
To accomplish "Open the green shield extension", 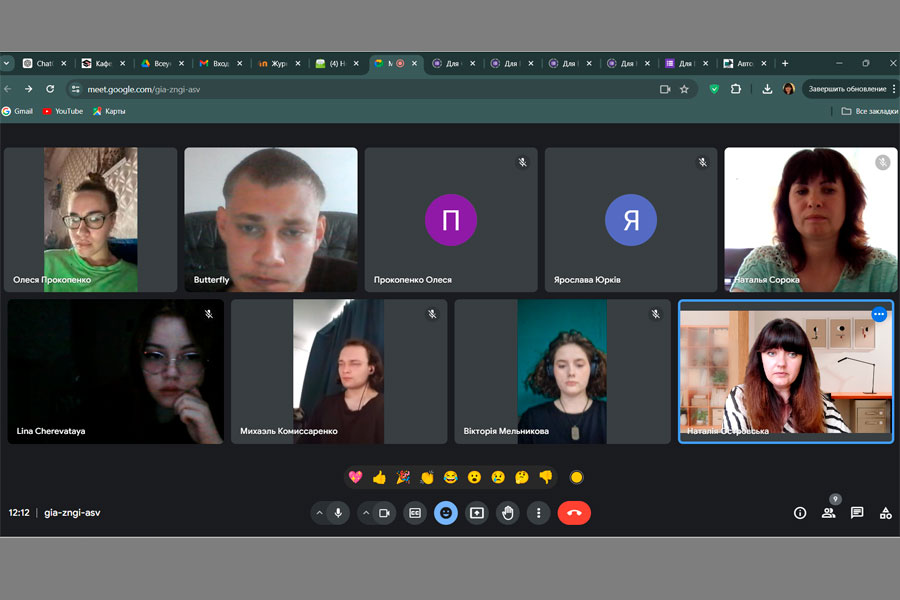I will (x=714, y=89).
